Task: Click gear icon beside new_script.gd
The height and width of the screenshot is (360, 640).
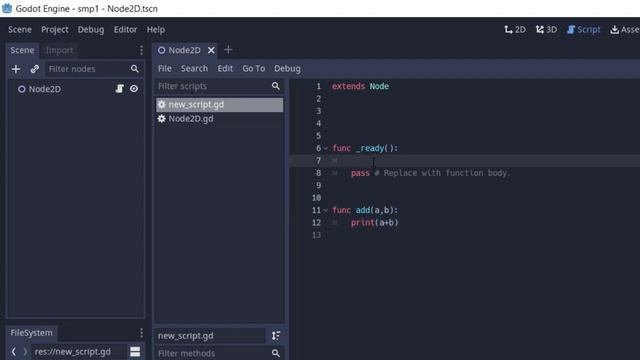Action: 162,104
